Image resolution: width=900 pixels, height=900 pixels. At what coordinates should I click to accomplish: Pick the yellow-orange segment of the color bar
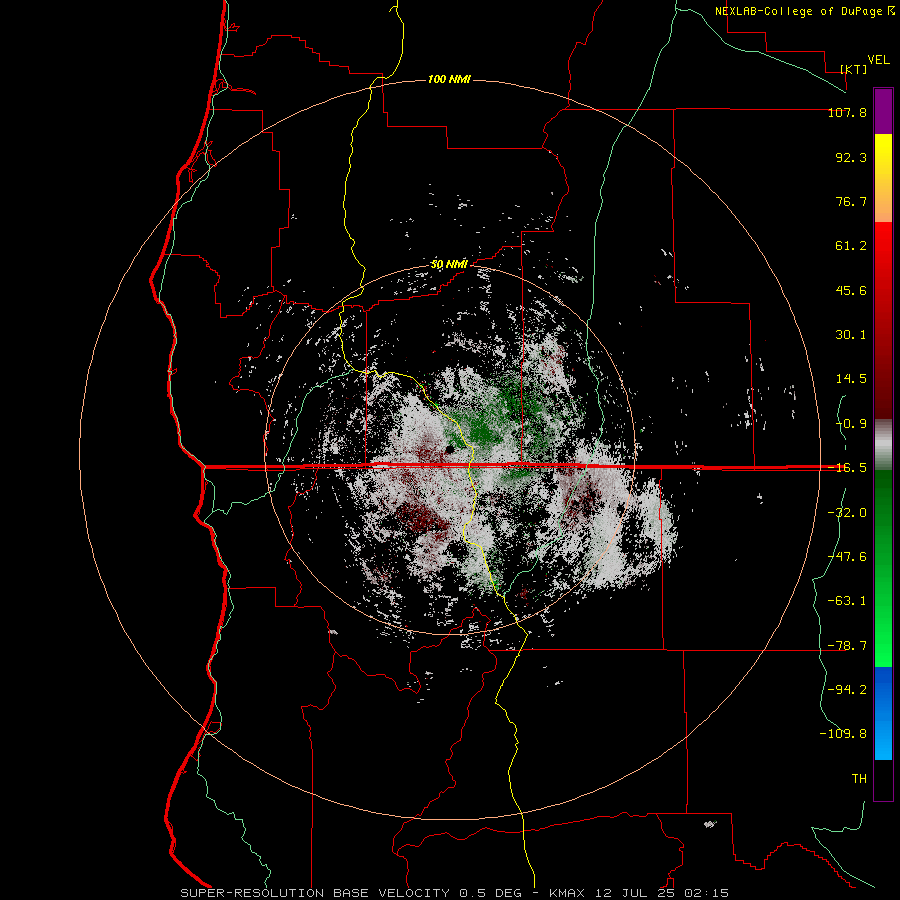click(883, 178)
